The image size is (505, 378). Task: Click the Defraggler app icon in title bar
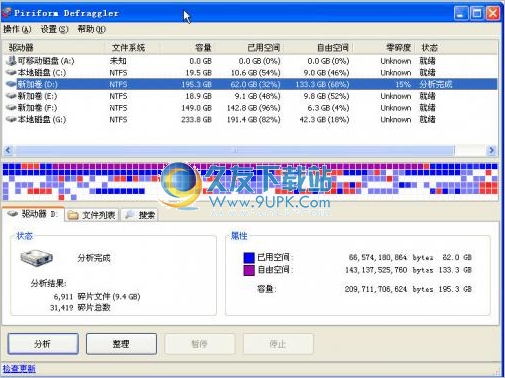[x=7, y=13]
